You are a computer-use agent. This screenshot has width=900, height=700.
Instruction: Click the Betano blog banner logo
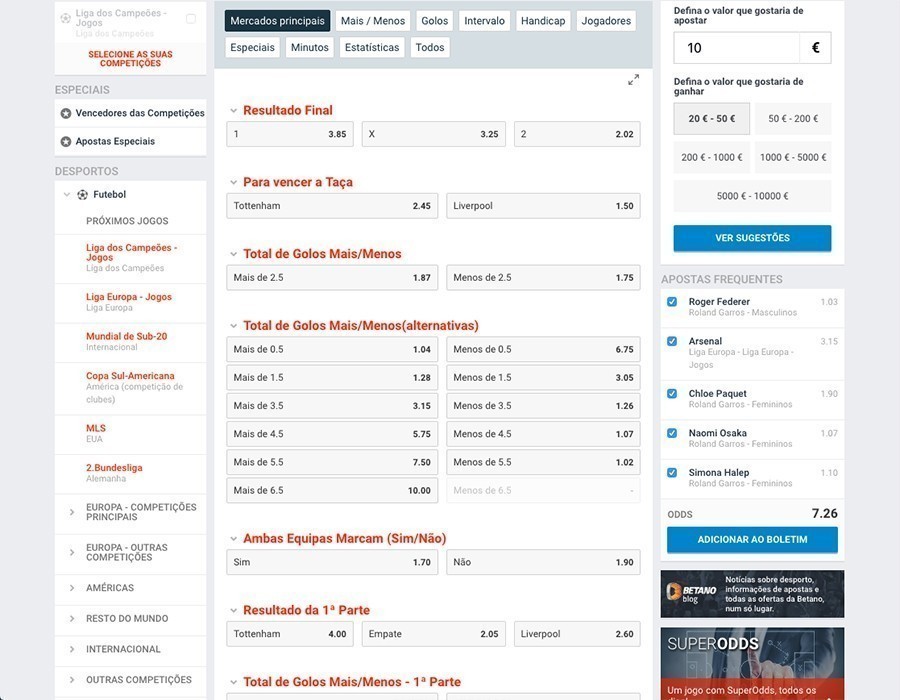pyautogui.click(x=691, y=593)
